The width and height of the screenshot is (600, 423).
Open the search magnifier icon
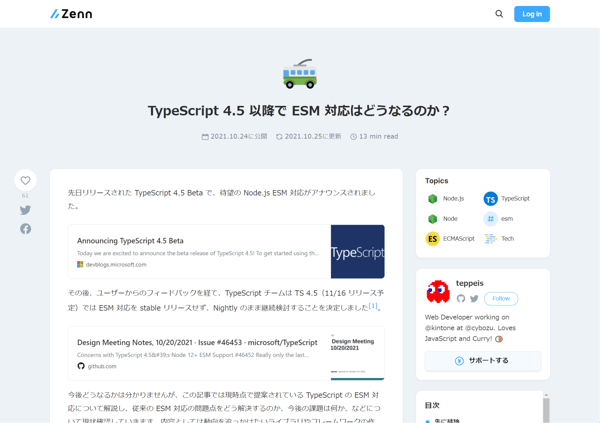(499, 14)
